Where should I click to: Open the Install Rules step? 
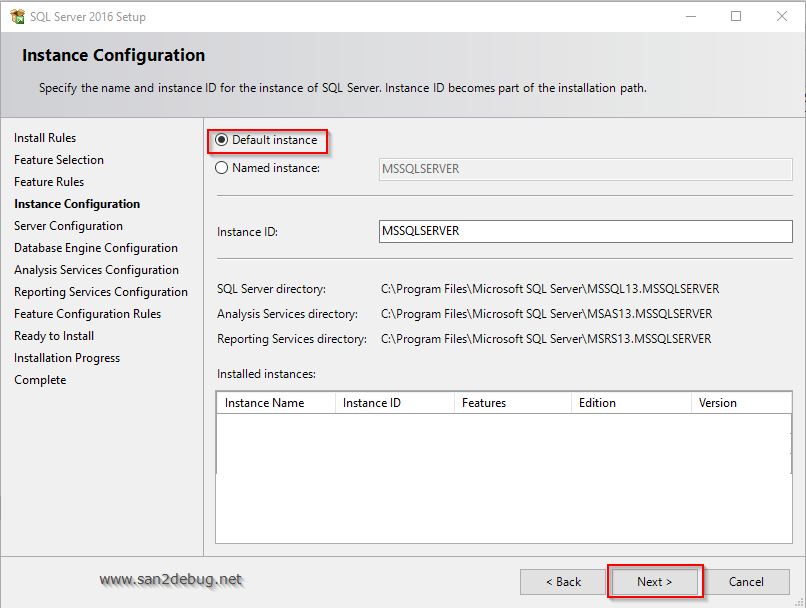pos(45,138)
